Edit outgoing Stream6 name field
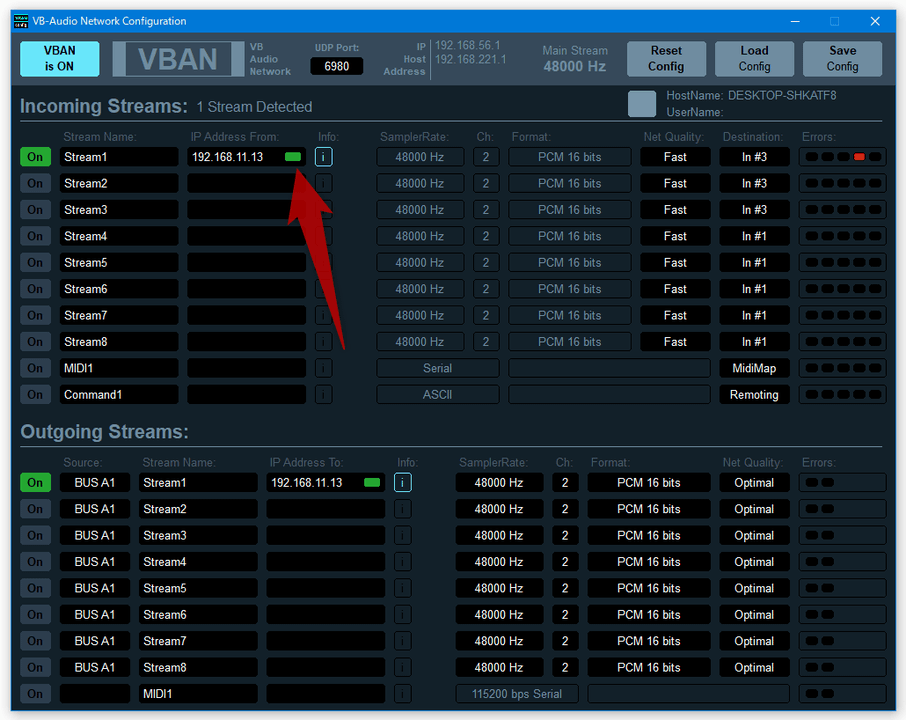The image size is (906, 720). (198, 614)
